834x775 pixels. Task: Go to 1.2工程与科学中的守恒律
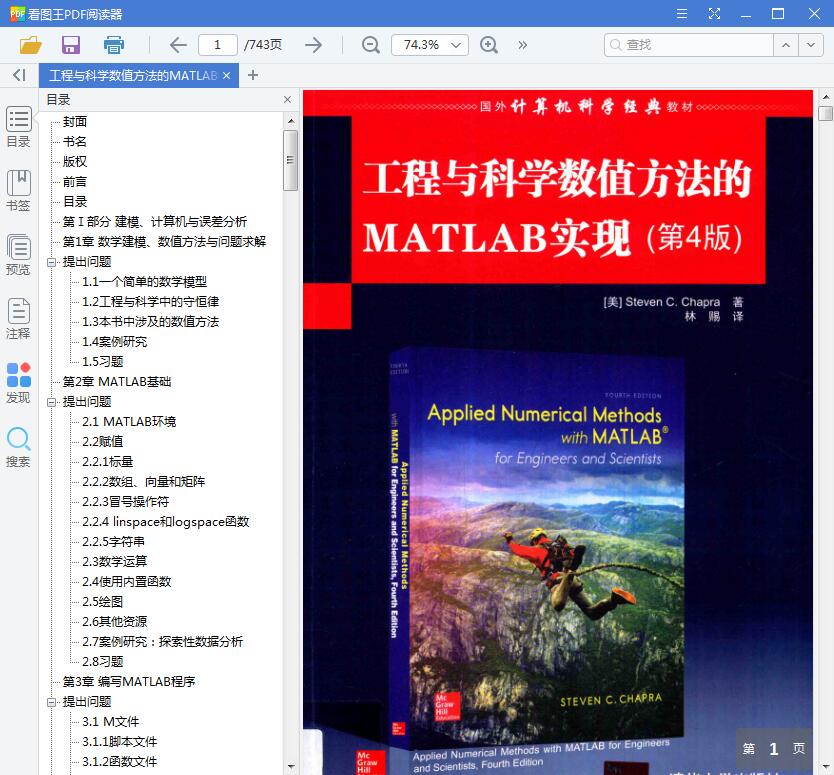click(x=151, y=302)
